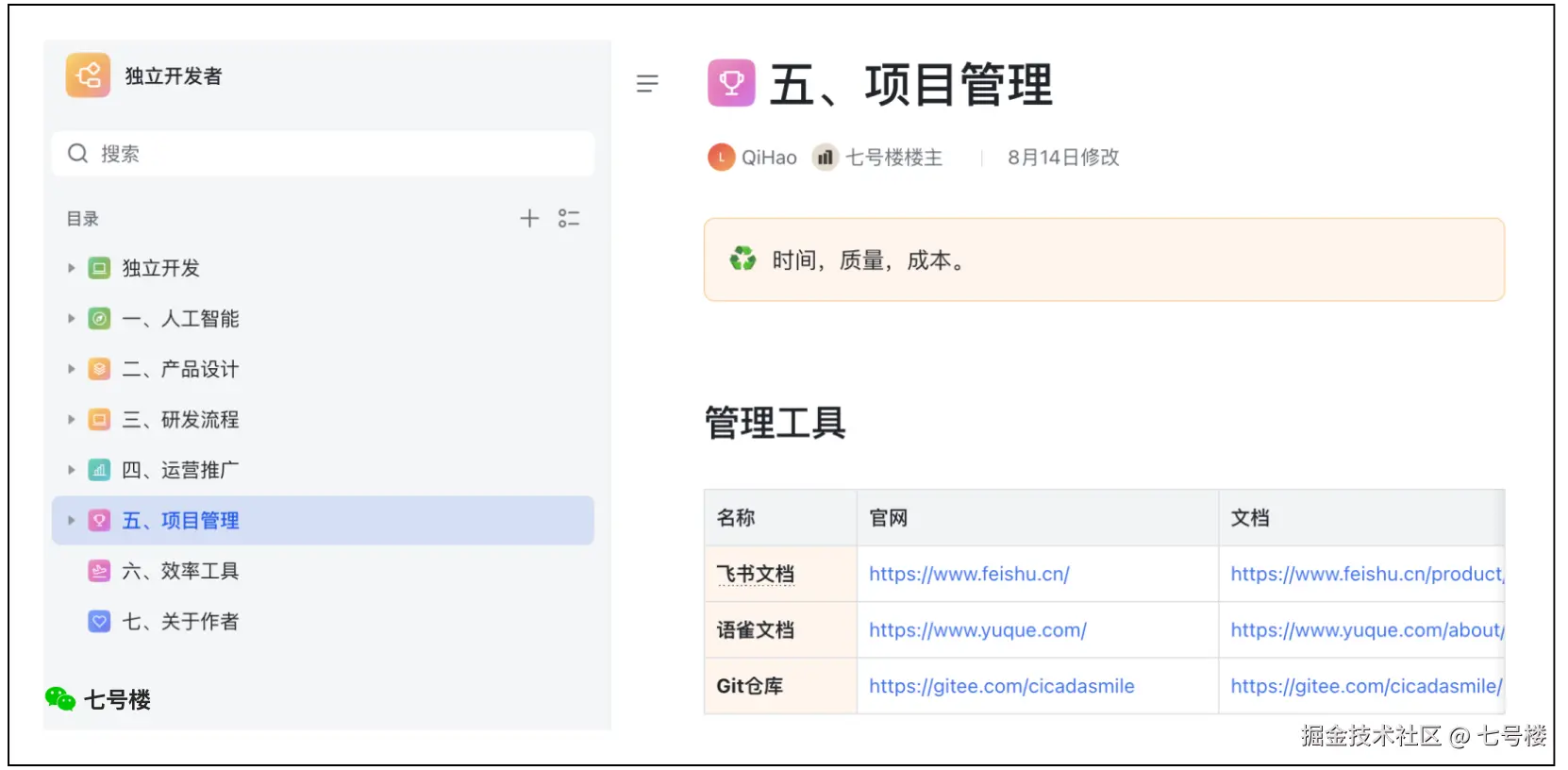
Task: Open the feishu.cn/product docs link
Action: click(1367, 574)
